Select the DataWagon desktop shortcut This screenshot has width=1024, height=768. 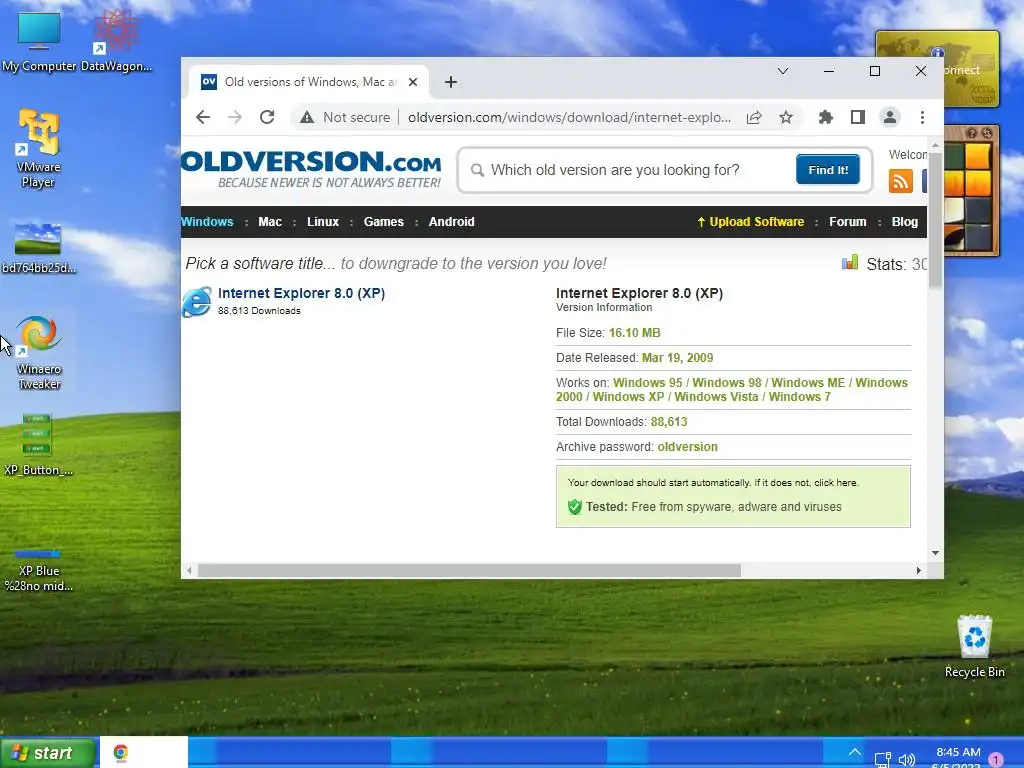pos(116,42)
